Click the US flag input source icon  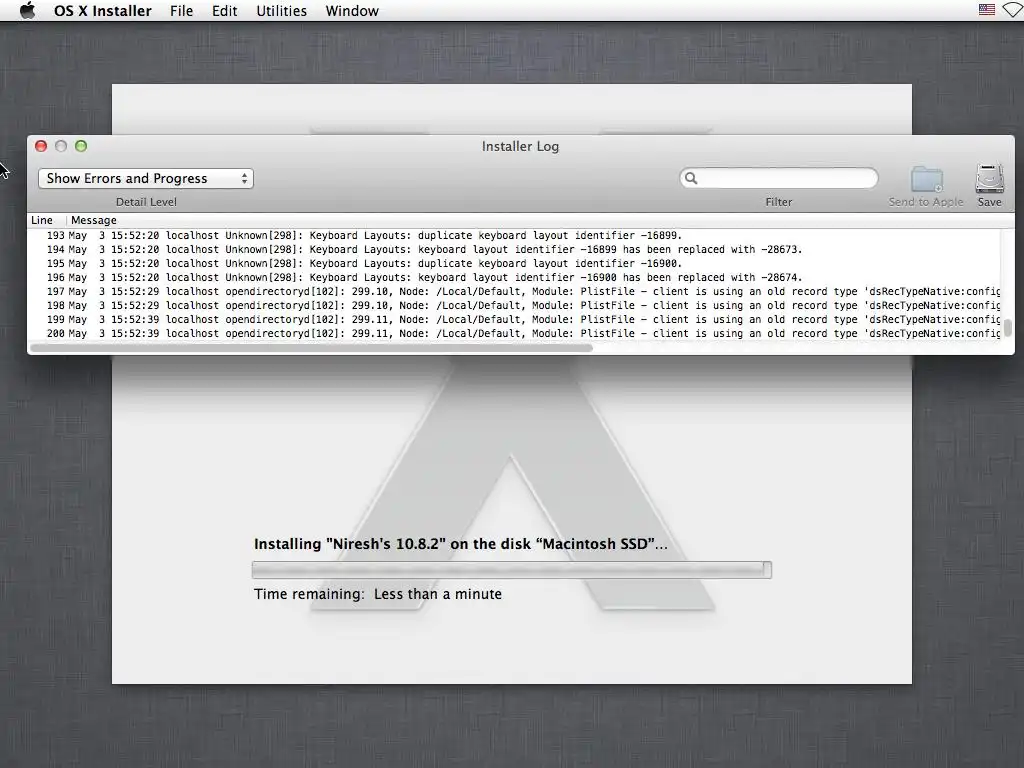click(987, 10)
